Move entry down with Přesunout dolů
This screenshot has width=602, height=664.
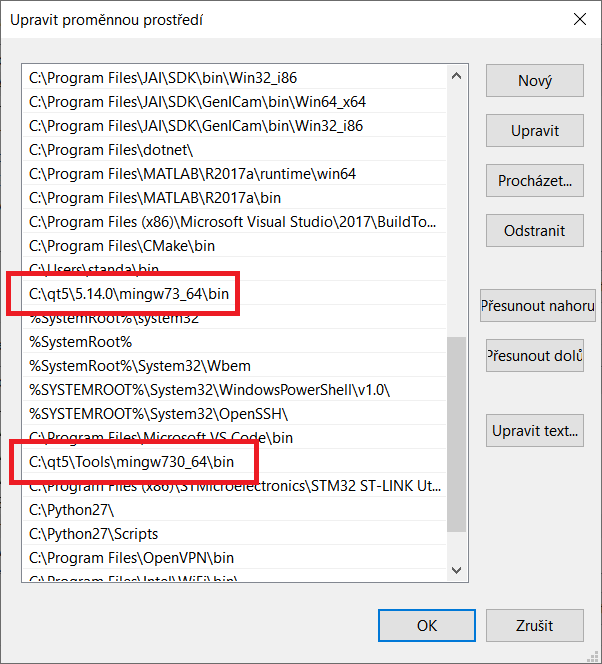(535, 356)
